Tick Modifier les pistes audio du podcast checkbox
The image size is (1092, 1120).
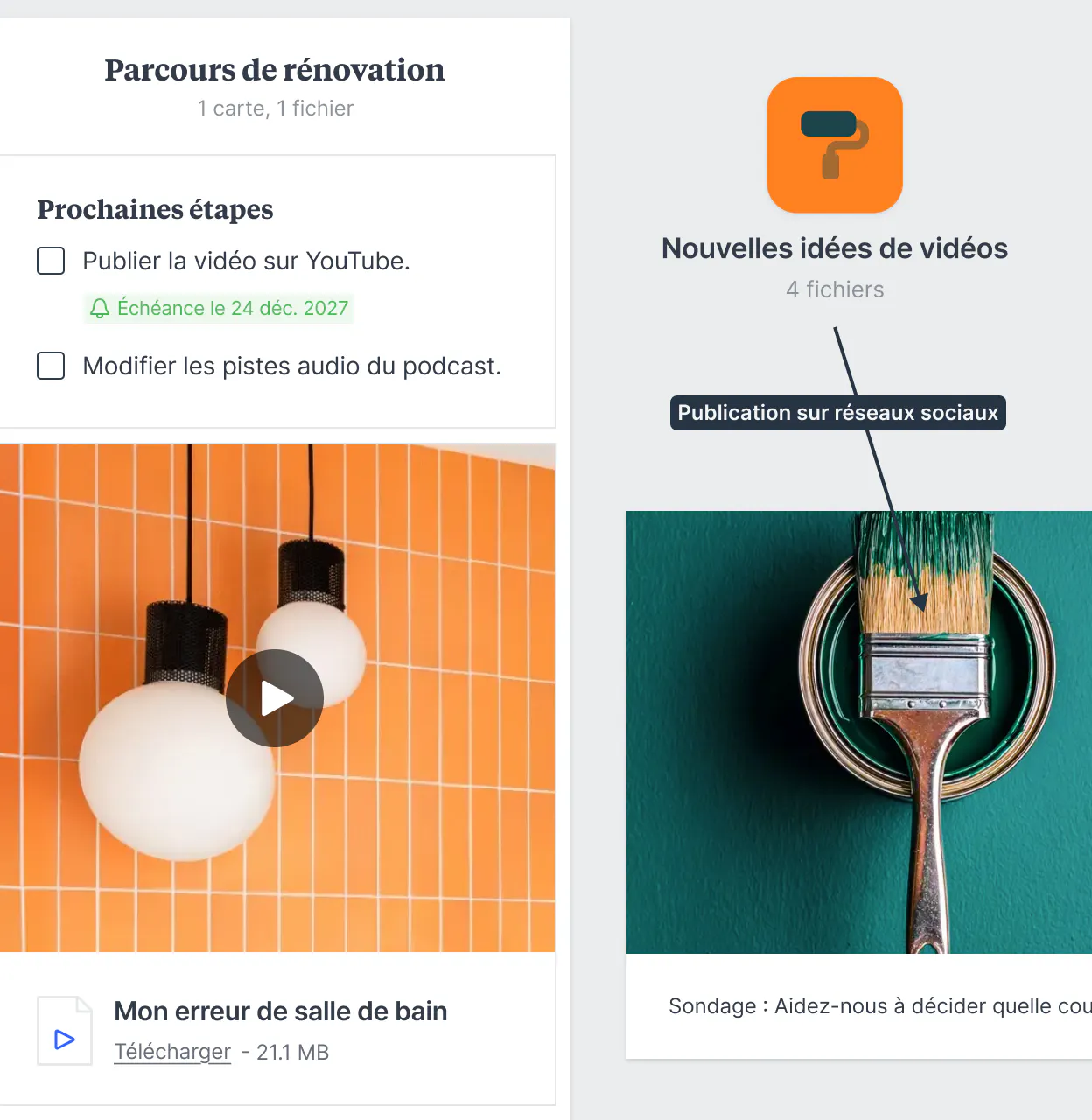(51, 366)
